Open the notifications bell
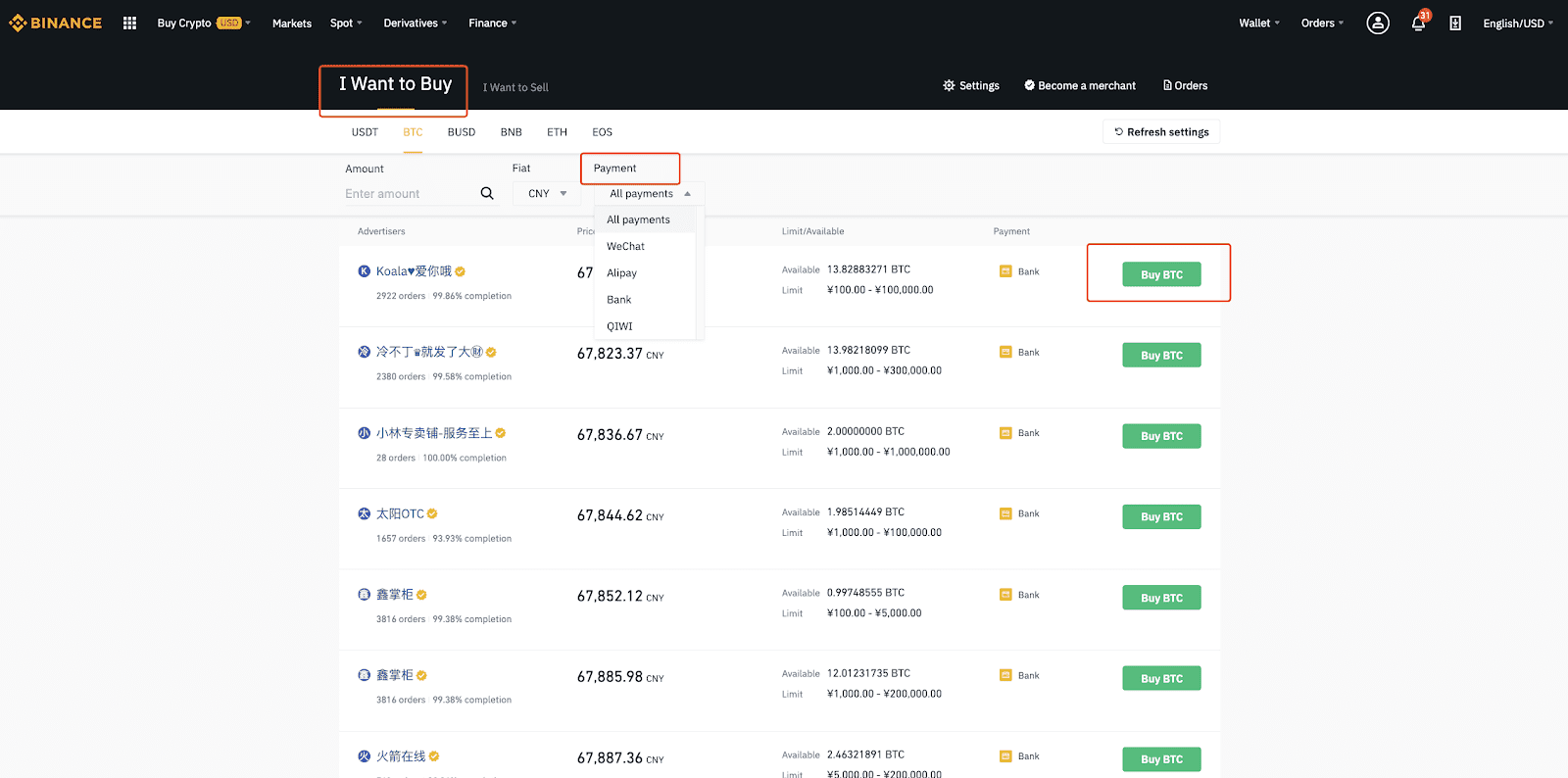This screenshot has width=1568, height=778. pos(1417,24)
